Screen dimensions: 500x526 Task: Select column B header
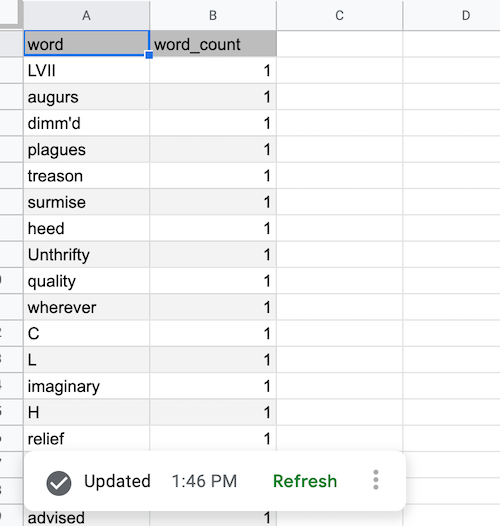coord(213,15)
